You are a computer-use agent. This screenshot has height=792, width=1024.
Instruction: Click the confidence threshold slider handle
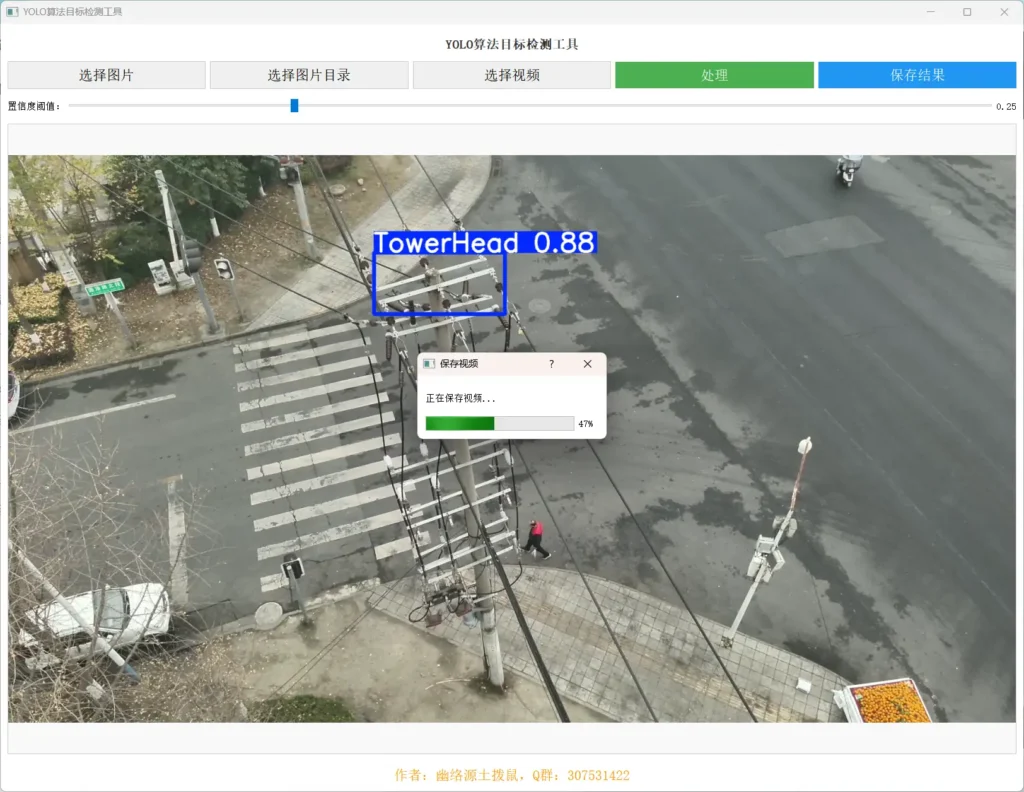[294, 106]
